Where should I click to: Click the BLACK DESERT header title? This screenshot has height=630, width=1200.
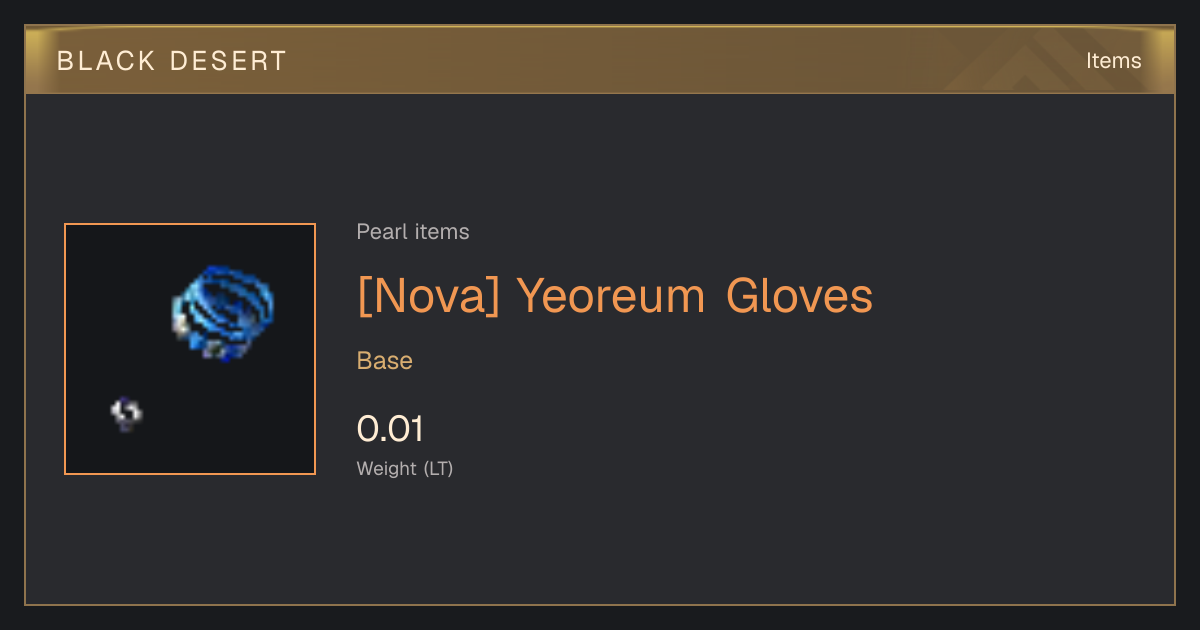(x=172, y=61)
